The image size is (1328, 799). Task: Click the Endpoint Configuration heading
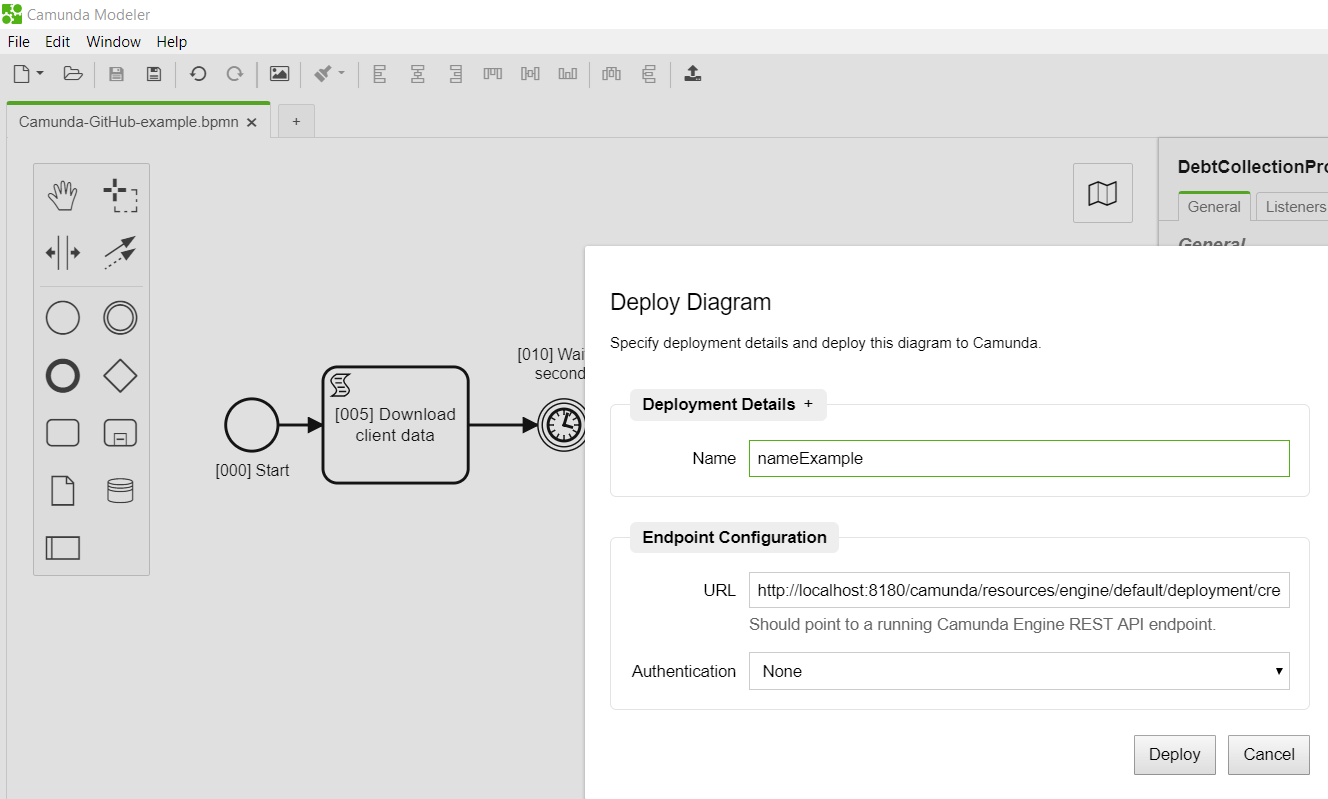click(734, 537)
